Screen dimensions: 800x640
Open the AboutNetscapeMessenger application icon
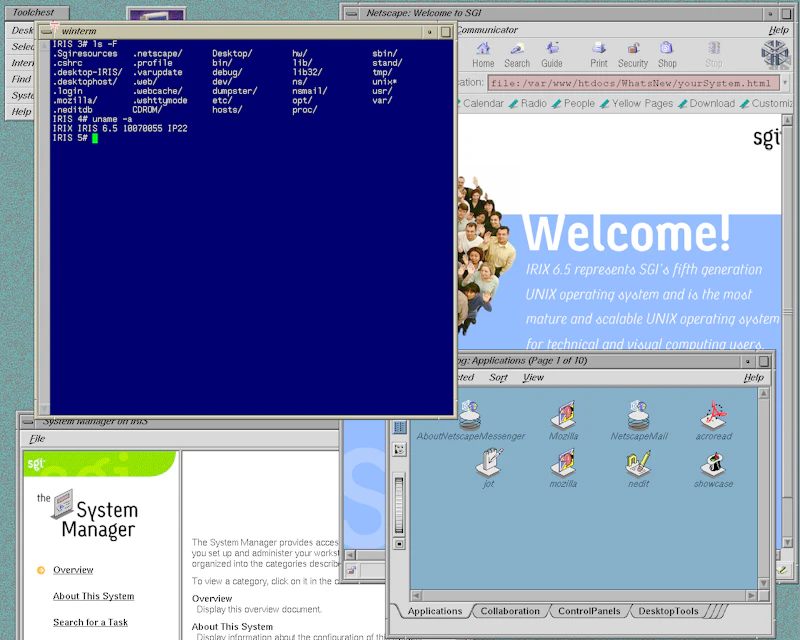coord(470,414)
